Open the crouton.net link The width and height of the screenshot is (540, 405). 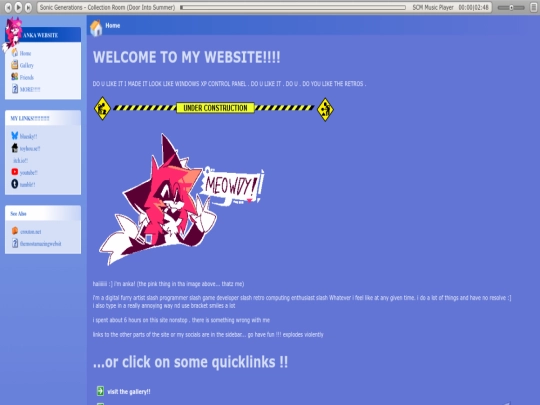tap(30, 232)
